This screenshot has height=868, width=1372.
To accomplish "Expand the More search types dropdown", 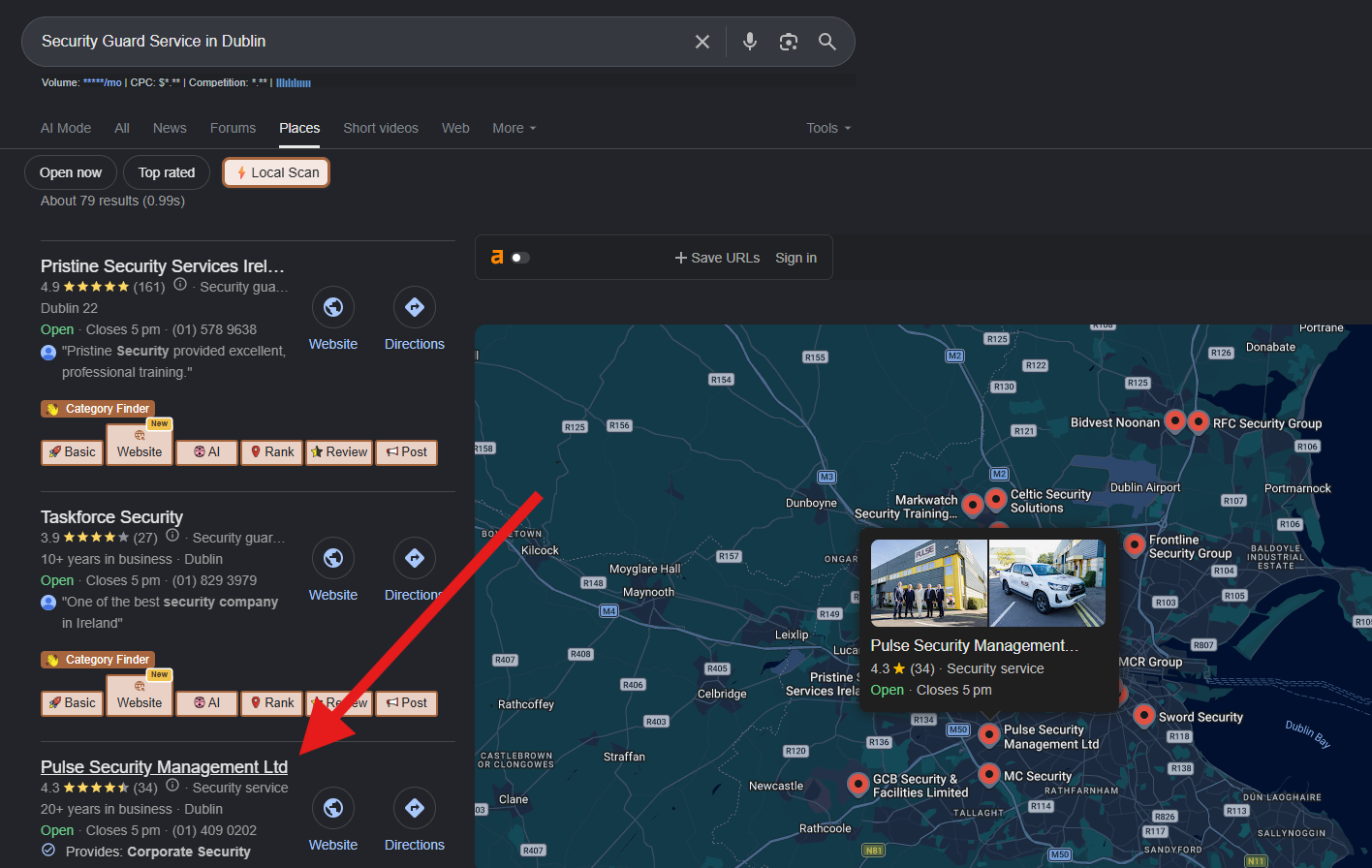I will 514,128.
